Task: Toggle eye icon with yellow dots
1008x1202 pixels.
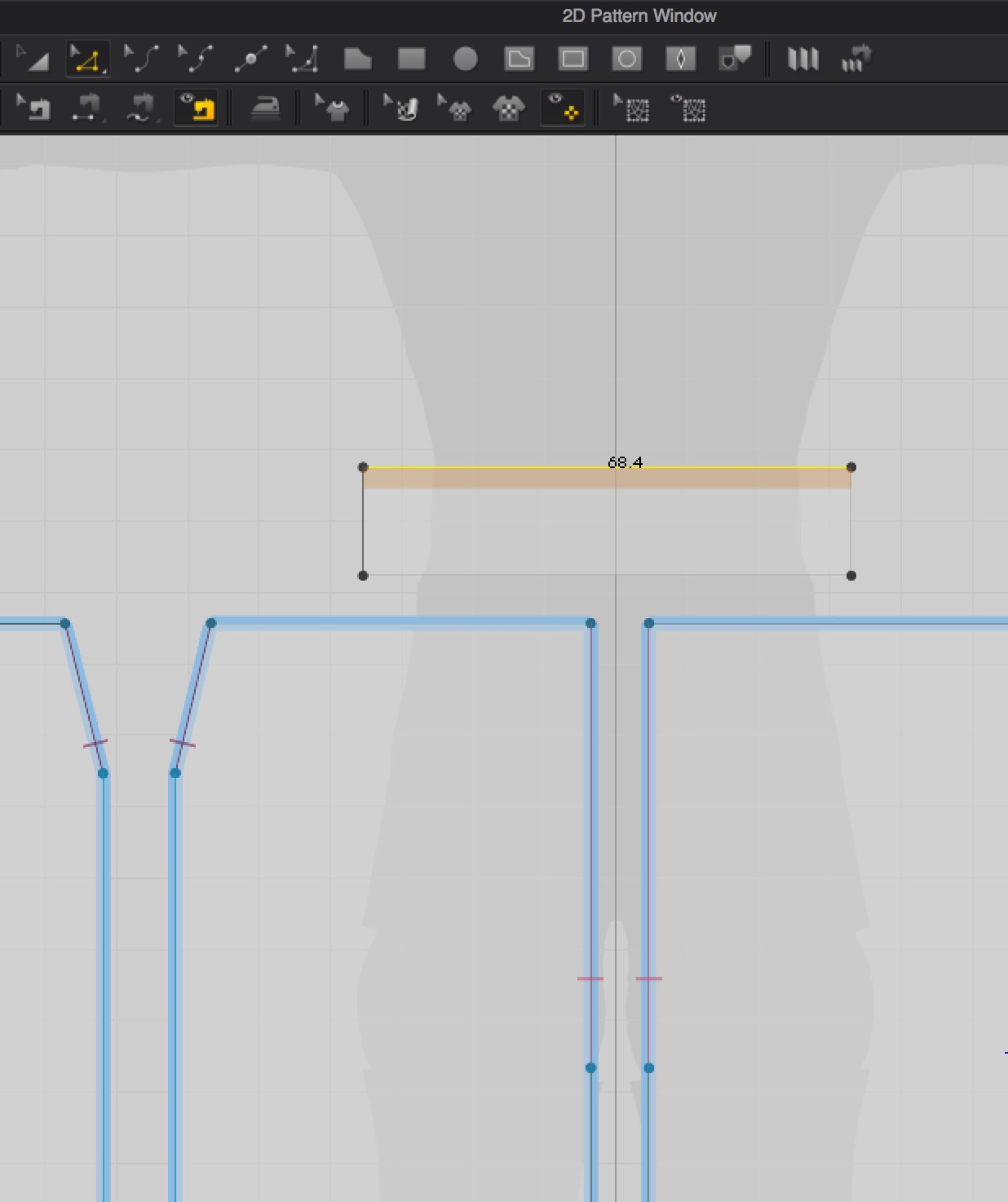Action: 562,108
